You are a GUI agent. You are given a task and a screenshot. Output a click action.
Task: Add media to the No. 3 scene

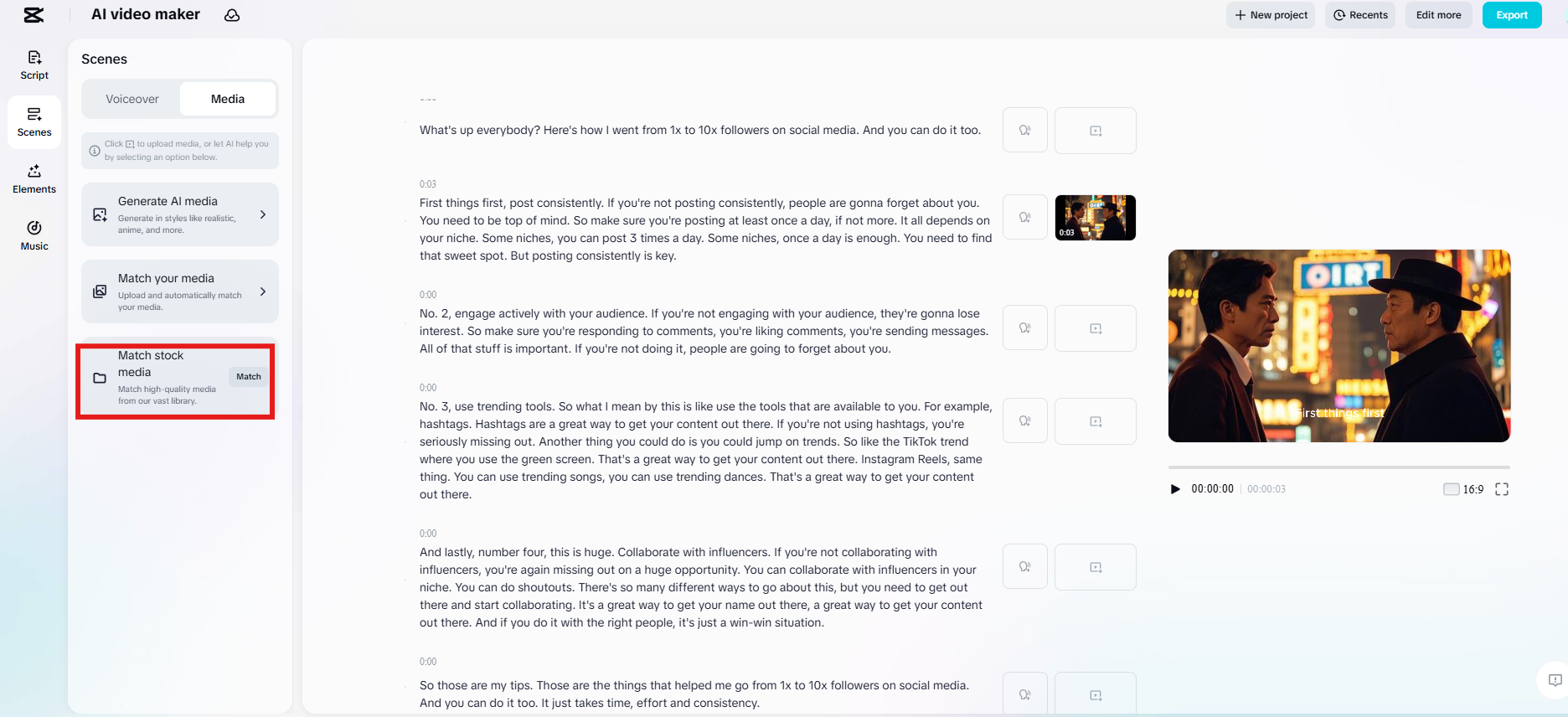pyautogui.click(x=1095, y=421)
